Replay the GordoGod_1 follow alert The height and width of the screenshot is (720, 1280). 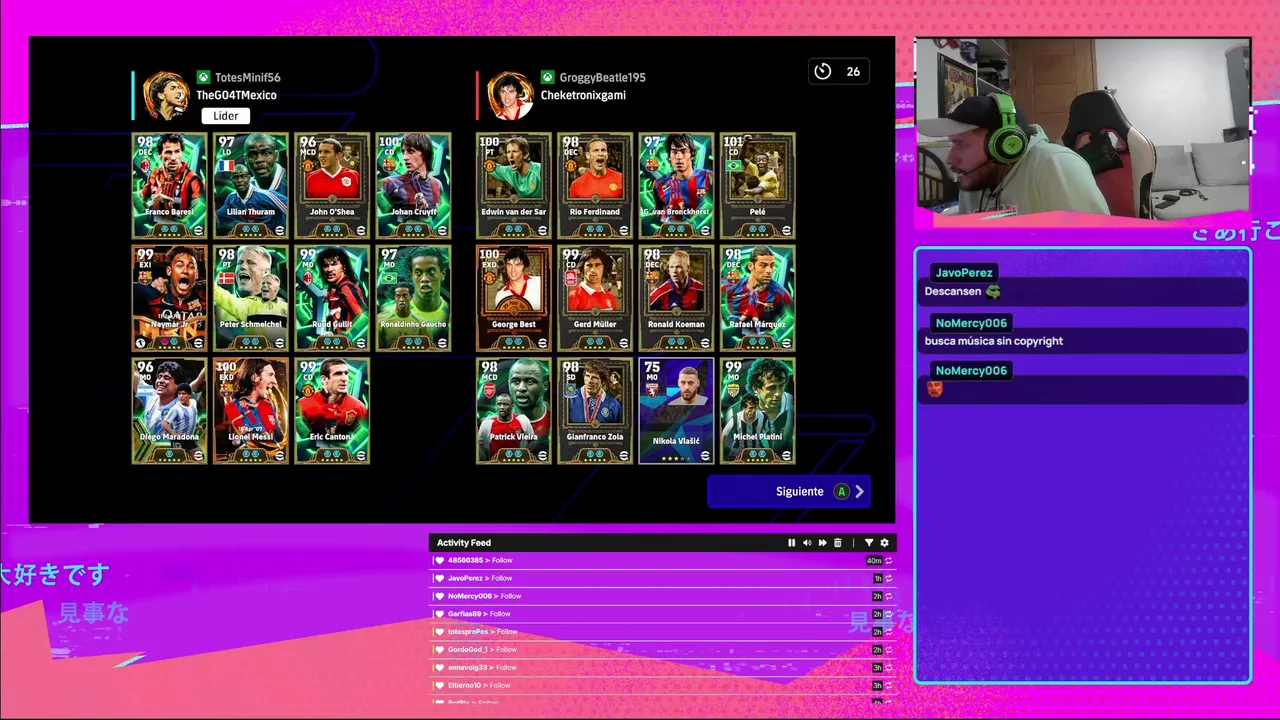point(888,650)
